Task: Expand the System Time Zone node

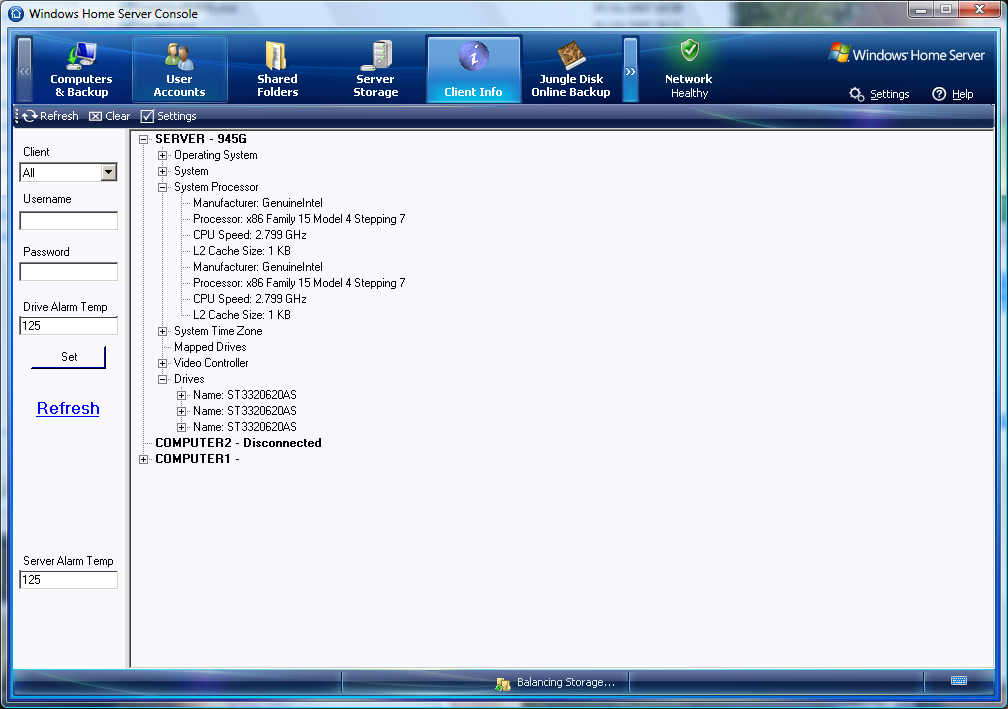Action: point(163,331)
